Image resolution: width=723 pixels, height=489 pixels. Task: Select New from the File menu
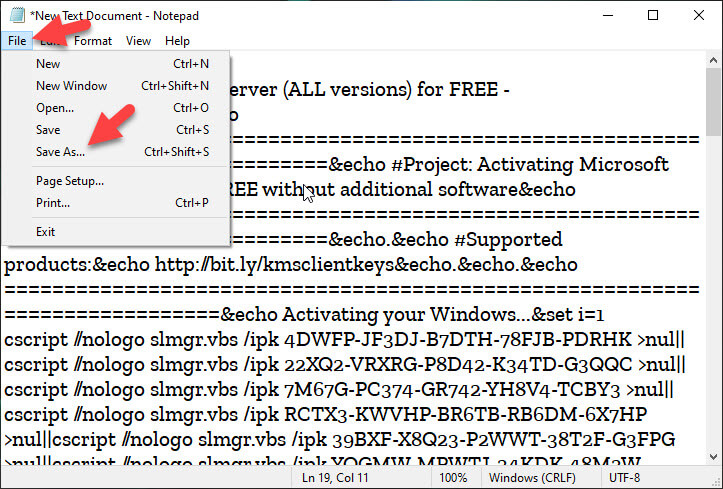click(x=48, y=64)
